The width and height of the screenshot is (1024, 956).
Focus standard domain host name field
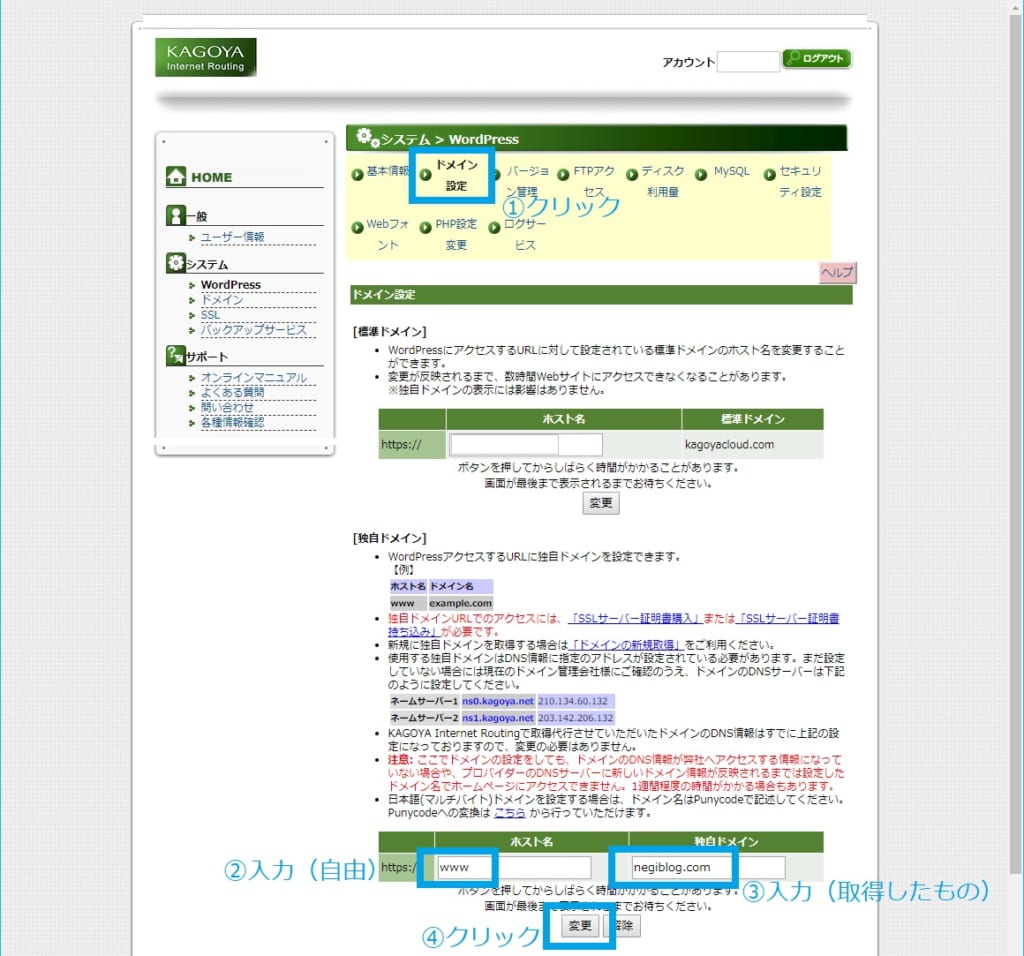click(526, 445)
